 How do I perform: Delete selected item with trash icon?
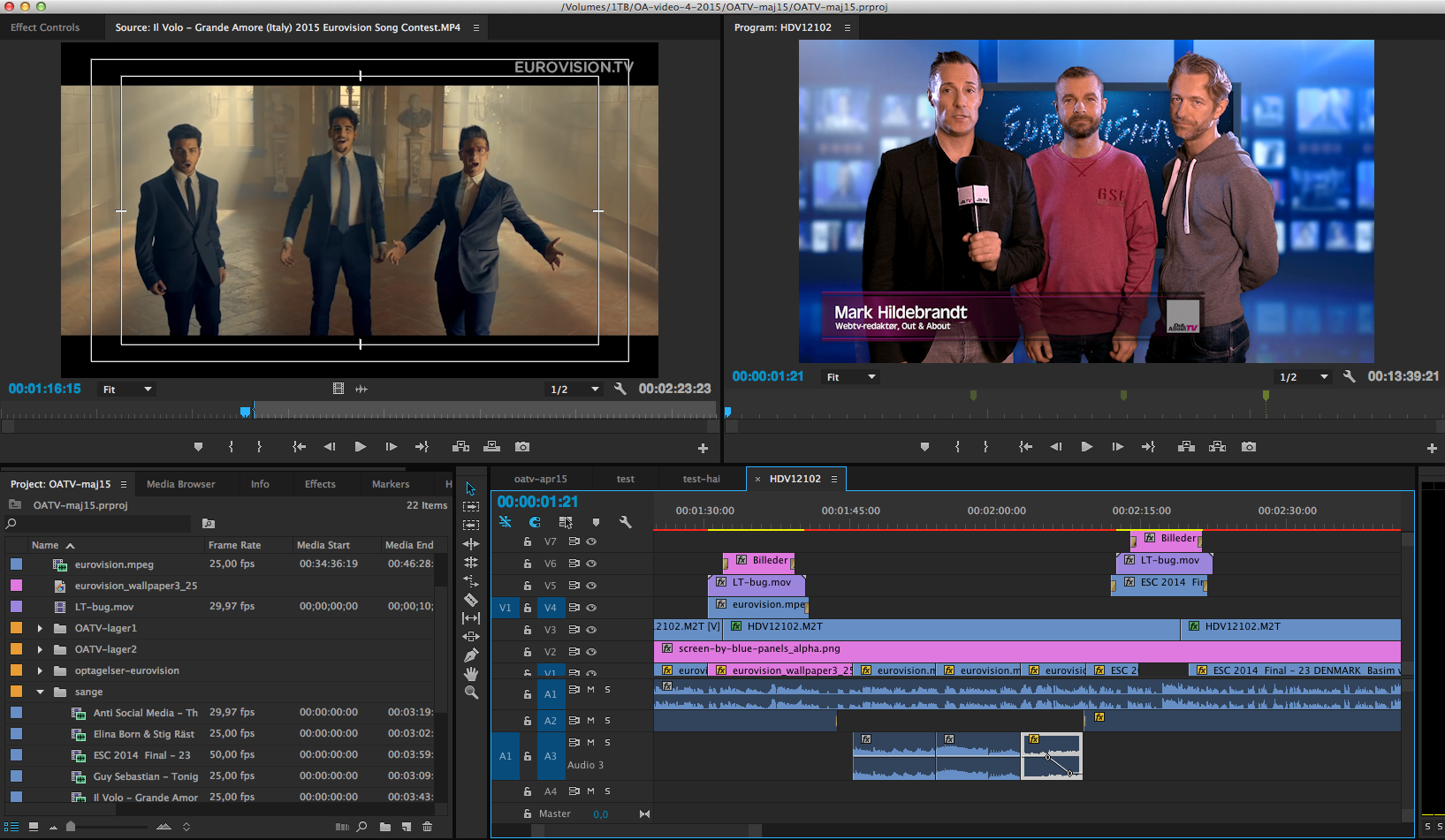[x=428, y=827]
